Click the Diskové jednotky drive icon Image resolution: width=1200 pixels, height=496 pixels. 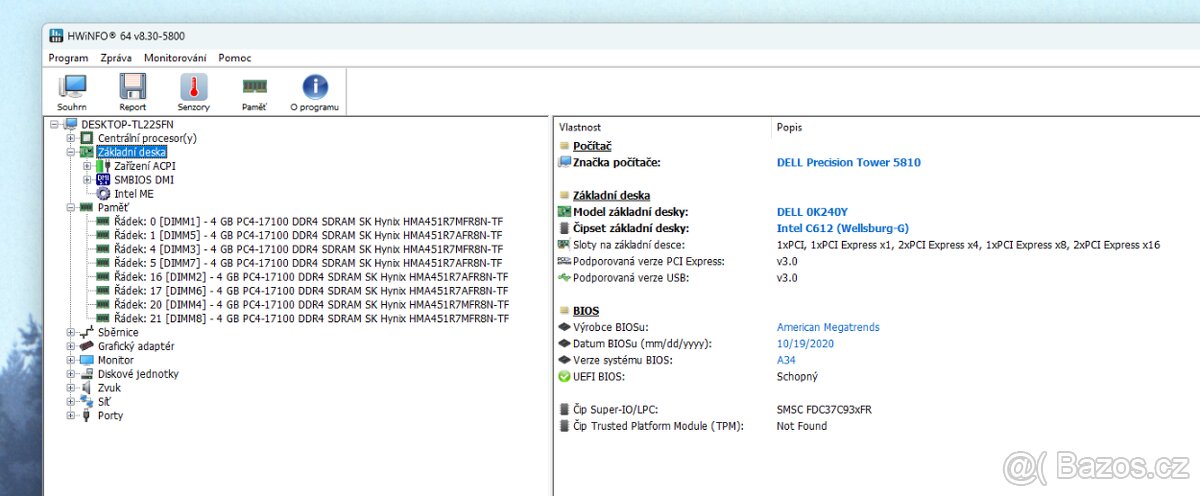tap(87, 374)
